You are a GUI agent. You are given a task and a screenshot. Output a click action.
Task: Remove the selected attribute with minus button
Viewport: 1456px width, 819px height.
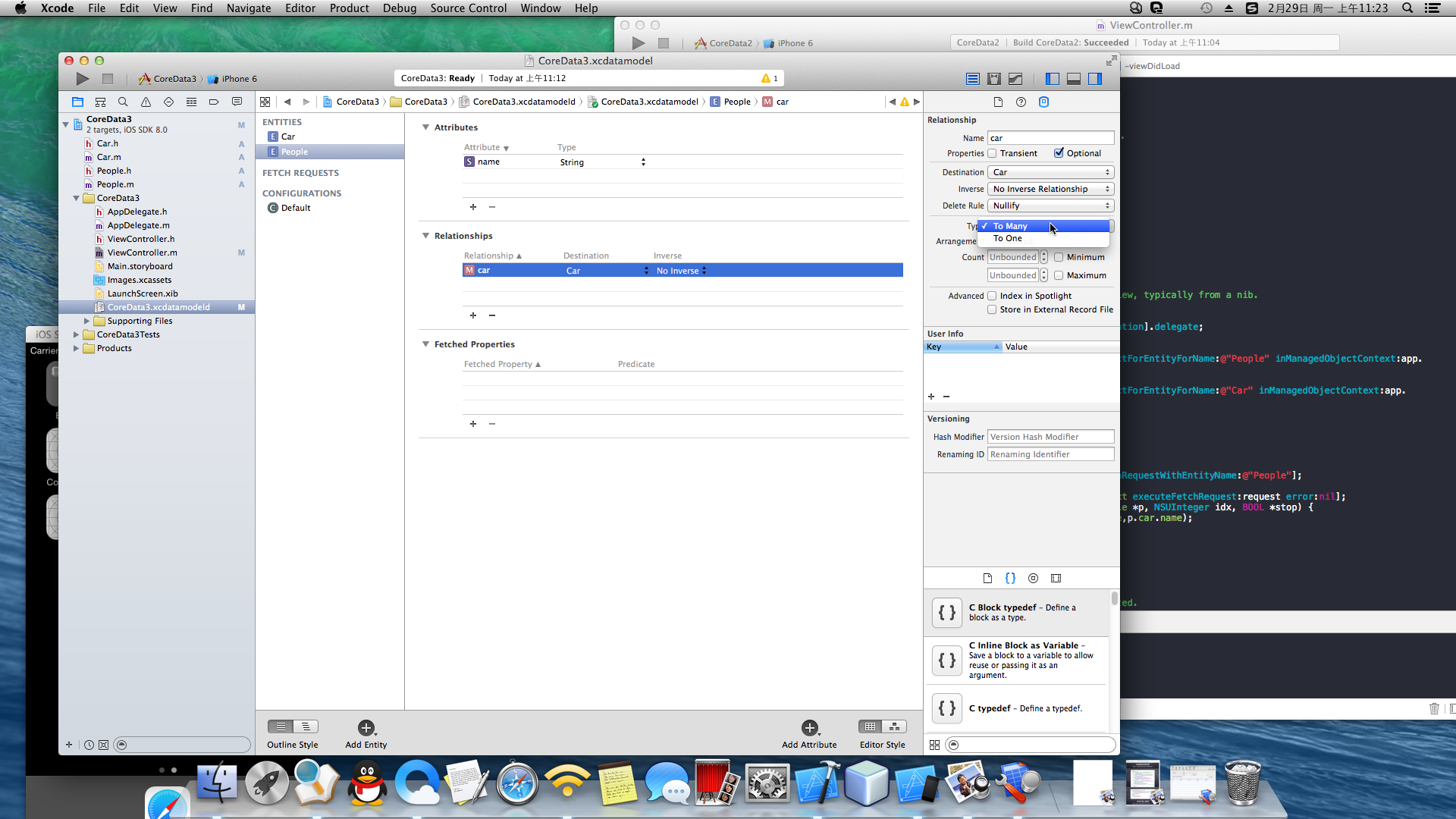tap(492, 207)
